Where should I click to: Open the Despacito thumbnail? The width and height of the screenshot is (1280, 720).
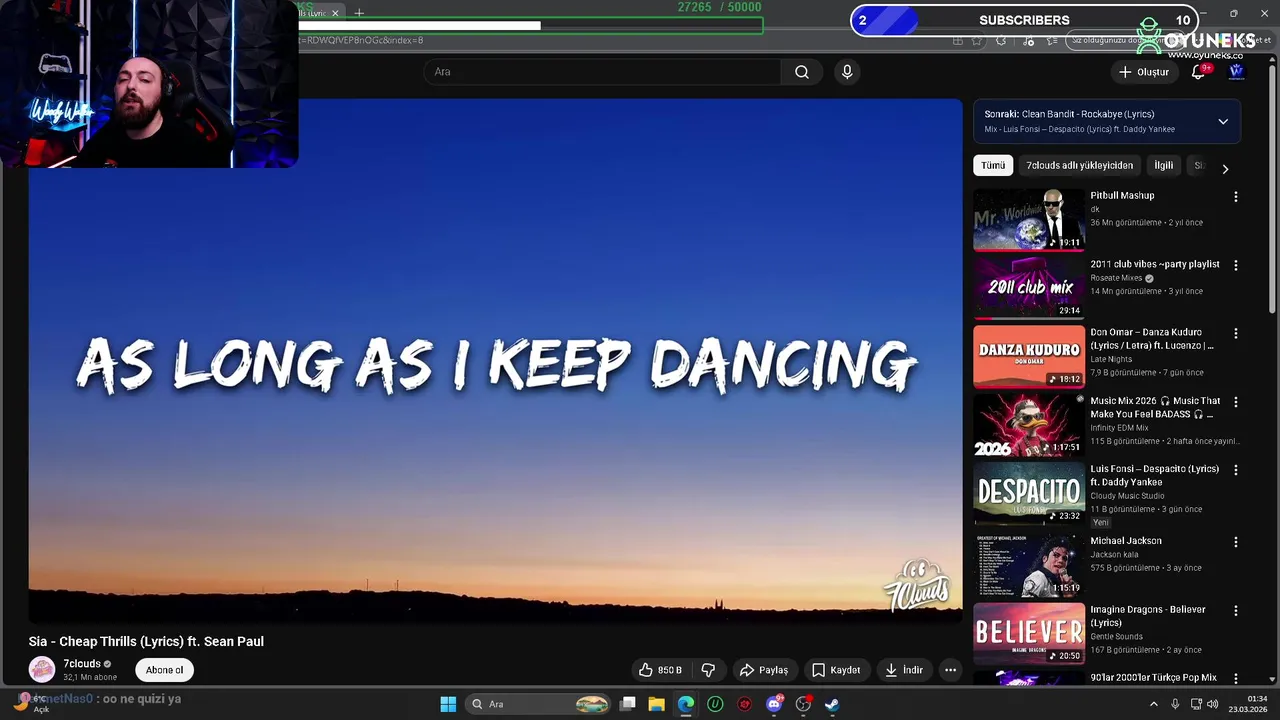tap(1029, 493)
